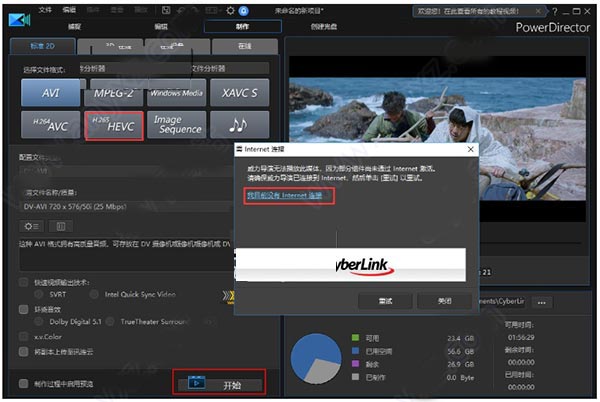Image resolution: width=600 pixels, height=402 pixels.
Task: Choose the H.265 HEVC file format
Action: [x=114, y=125]
